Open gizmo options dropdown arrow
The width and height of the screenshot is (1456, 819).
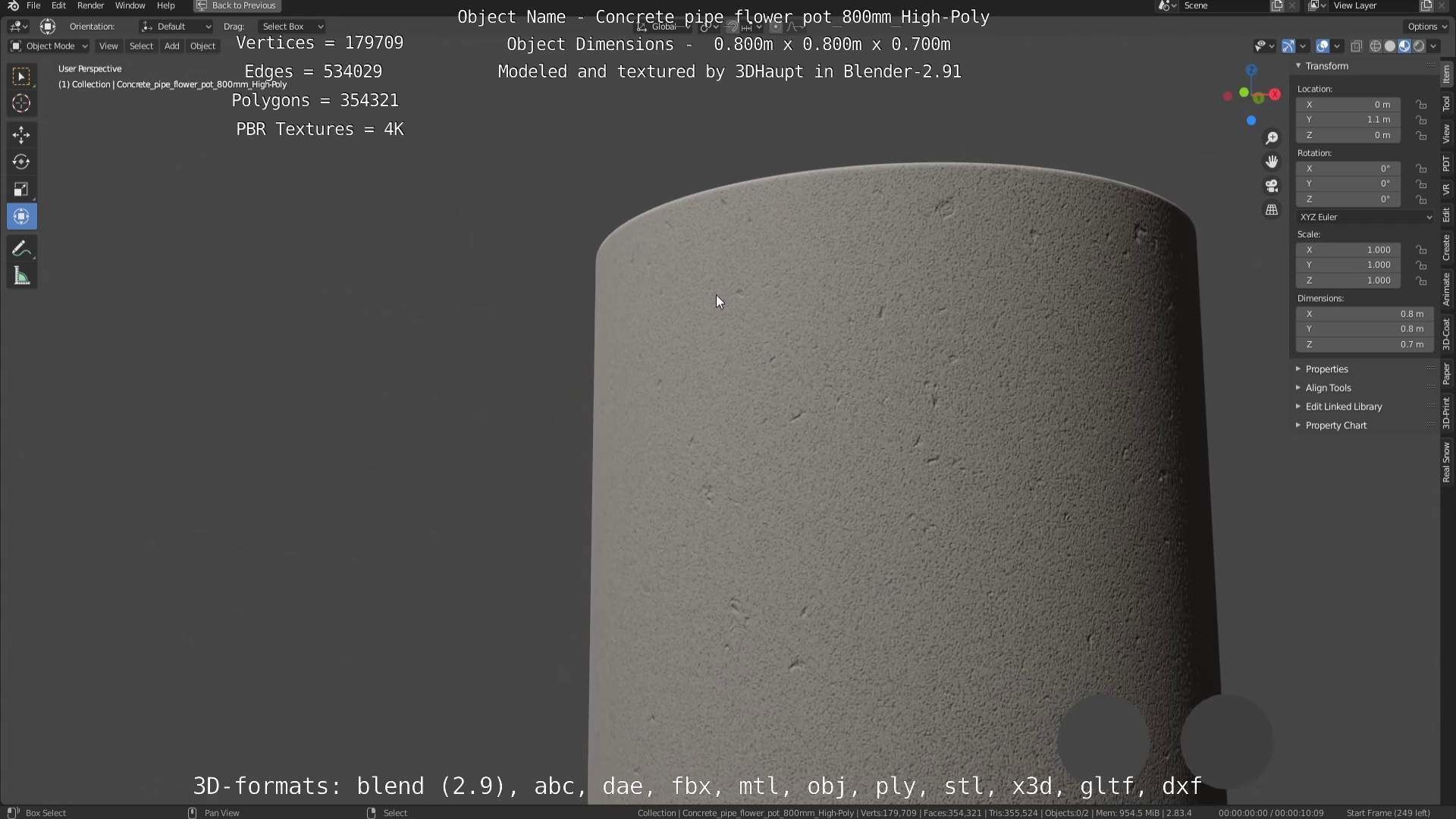coord(1303,46)
